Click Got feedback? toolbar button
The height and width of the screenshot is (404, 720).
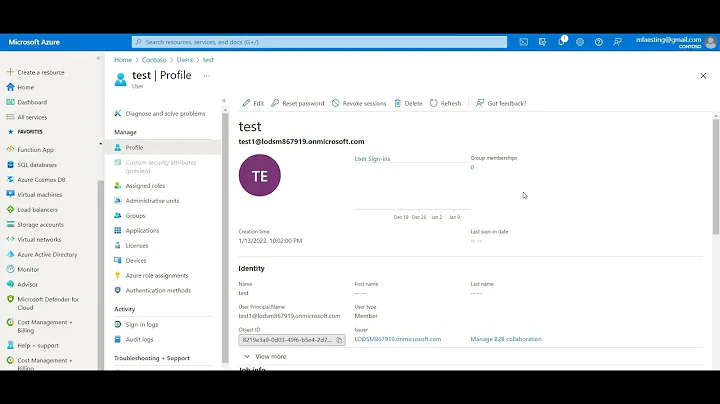[x=501, y=103]
